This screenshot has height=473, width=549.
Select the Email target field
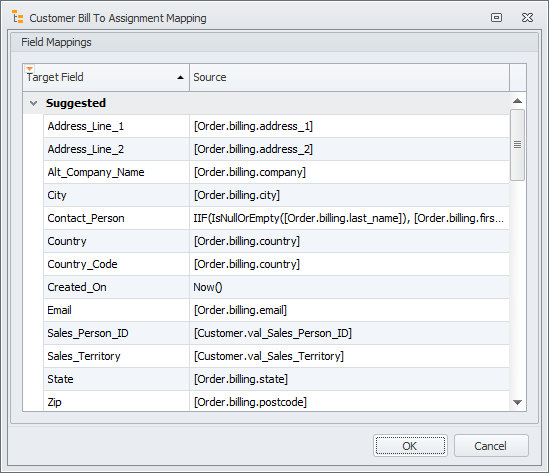(x=116, y=310)
